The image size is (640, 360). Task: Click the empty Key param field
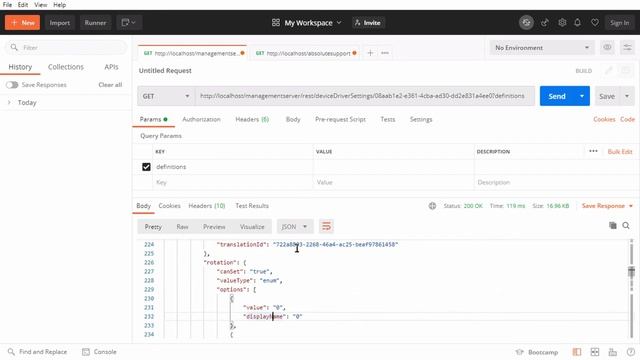click(233, 182)
